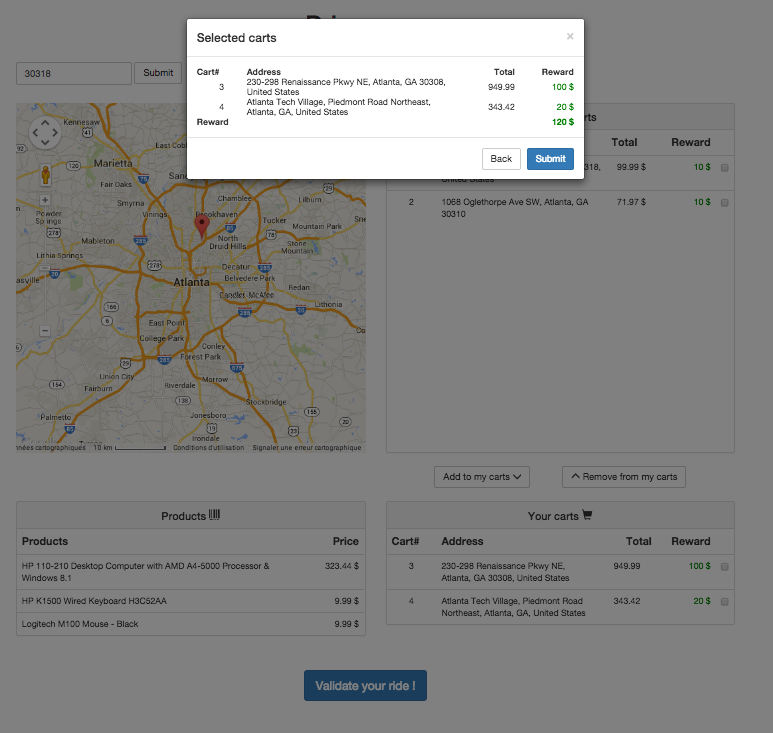Pan the map using navigation control
The image size is (773, 733).
(45, 132)
